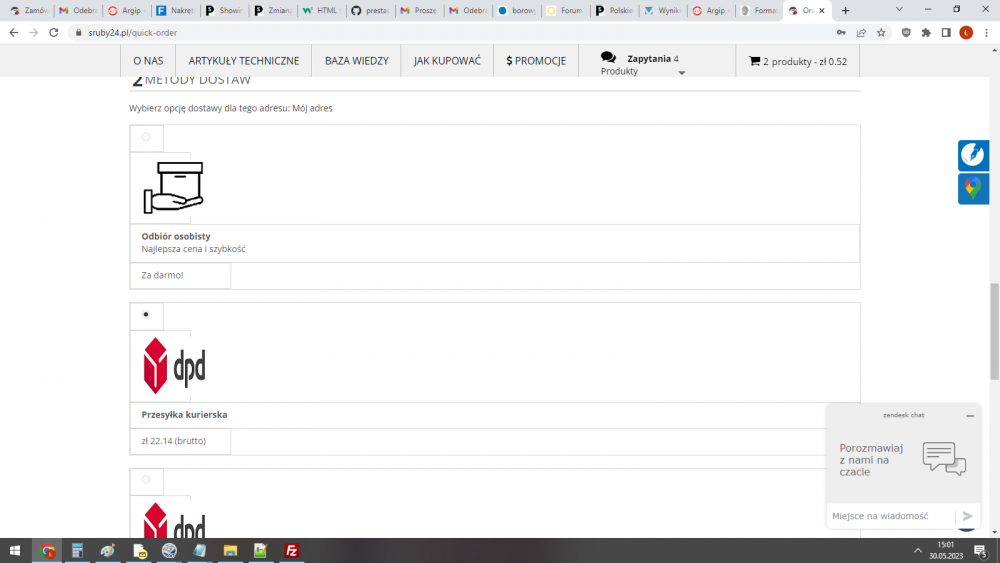Bookmark this page star icon
This screenshot has height=563, width=1000.
(x=881, y=33)
